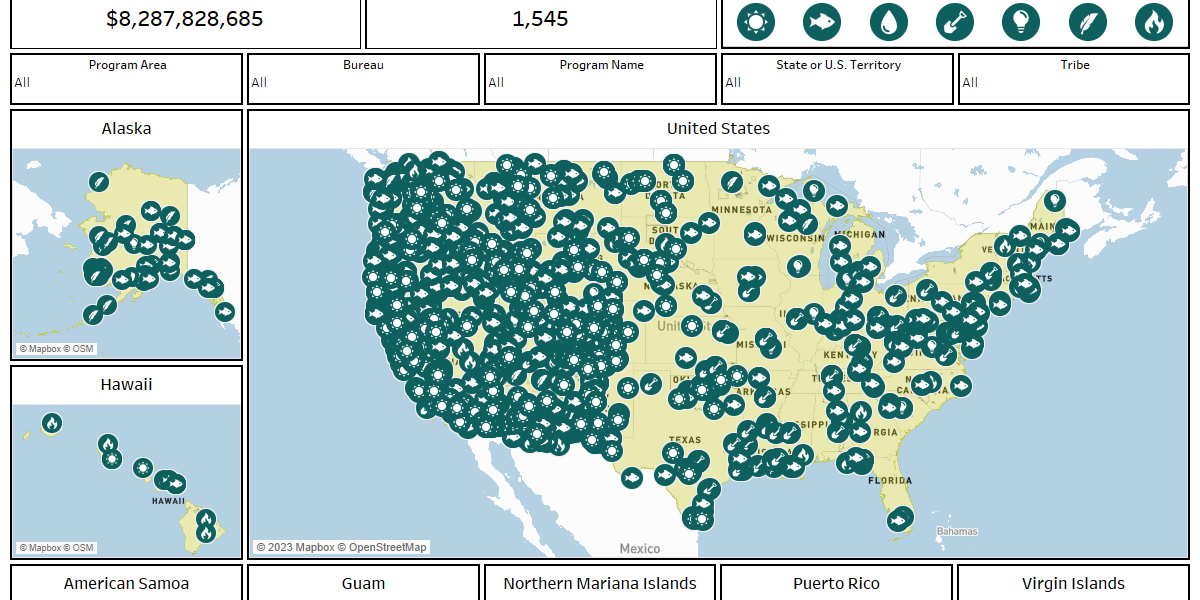Click the $8,287,828,685 funding total display
Viewport: 1200px width, 600px height.
click(184, 18)
